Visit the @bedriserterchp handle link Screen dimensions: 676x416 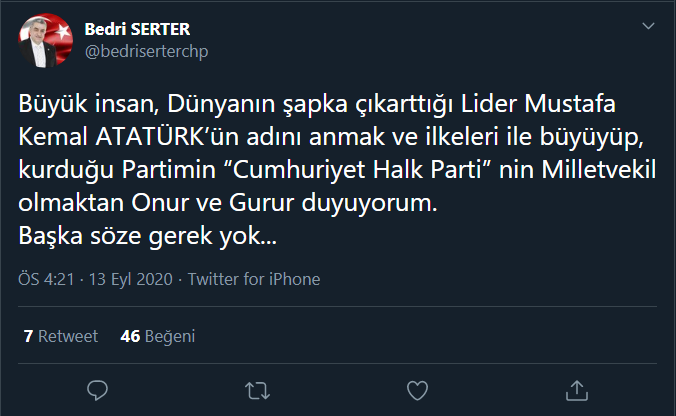pyautogui.click(x=147, y=52)
